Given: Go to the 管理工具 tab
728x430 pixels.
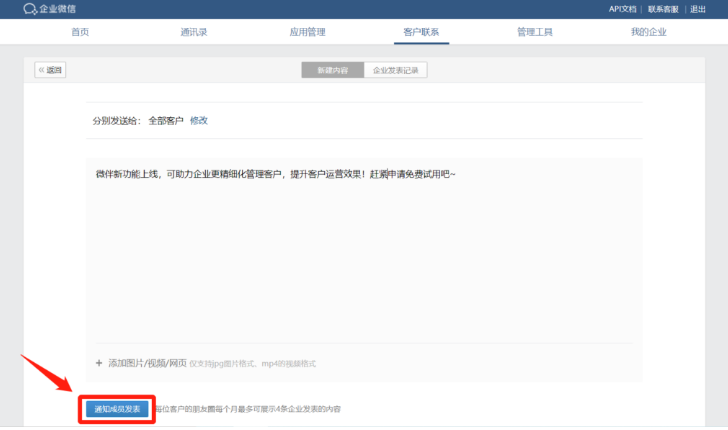Looking at the screenshot, I should [535, 32].
